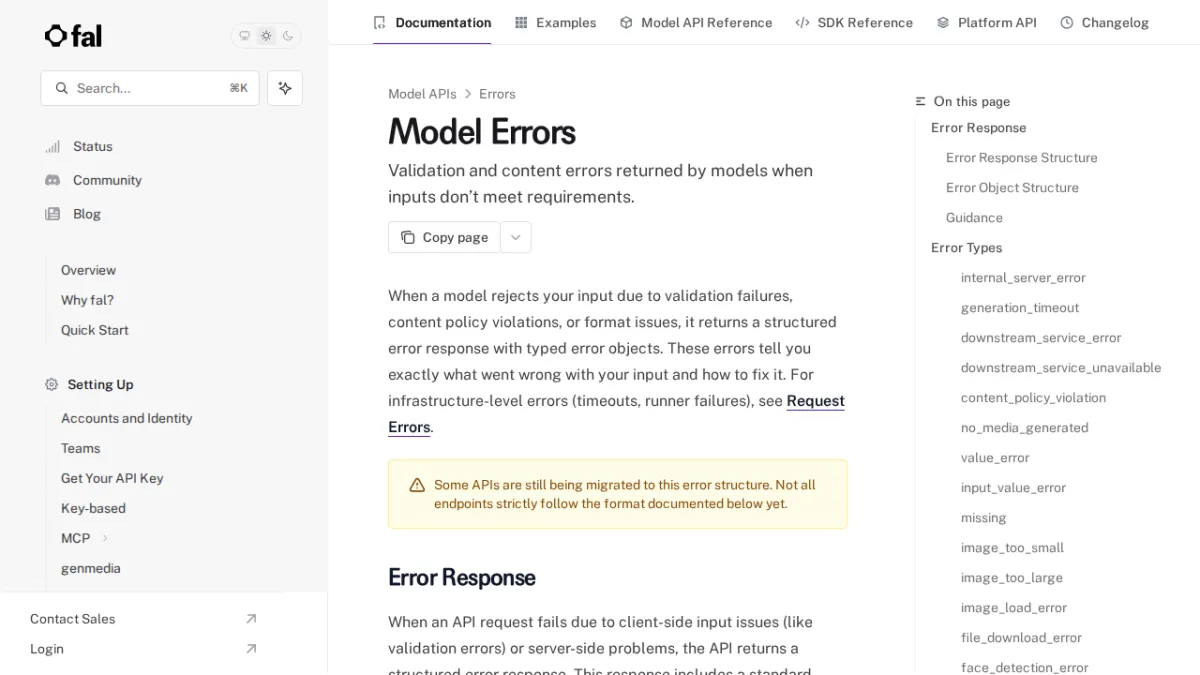Open the AI assistant sparkle button
The width and height of the screenshot is (1200, 675).
pyautogui.click(x=285, y=88)
